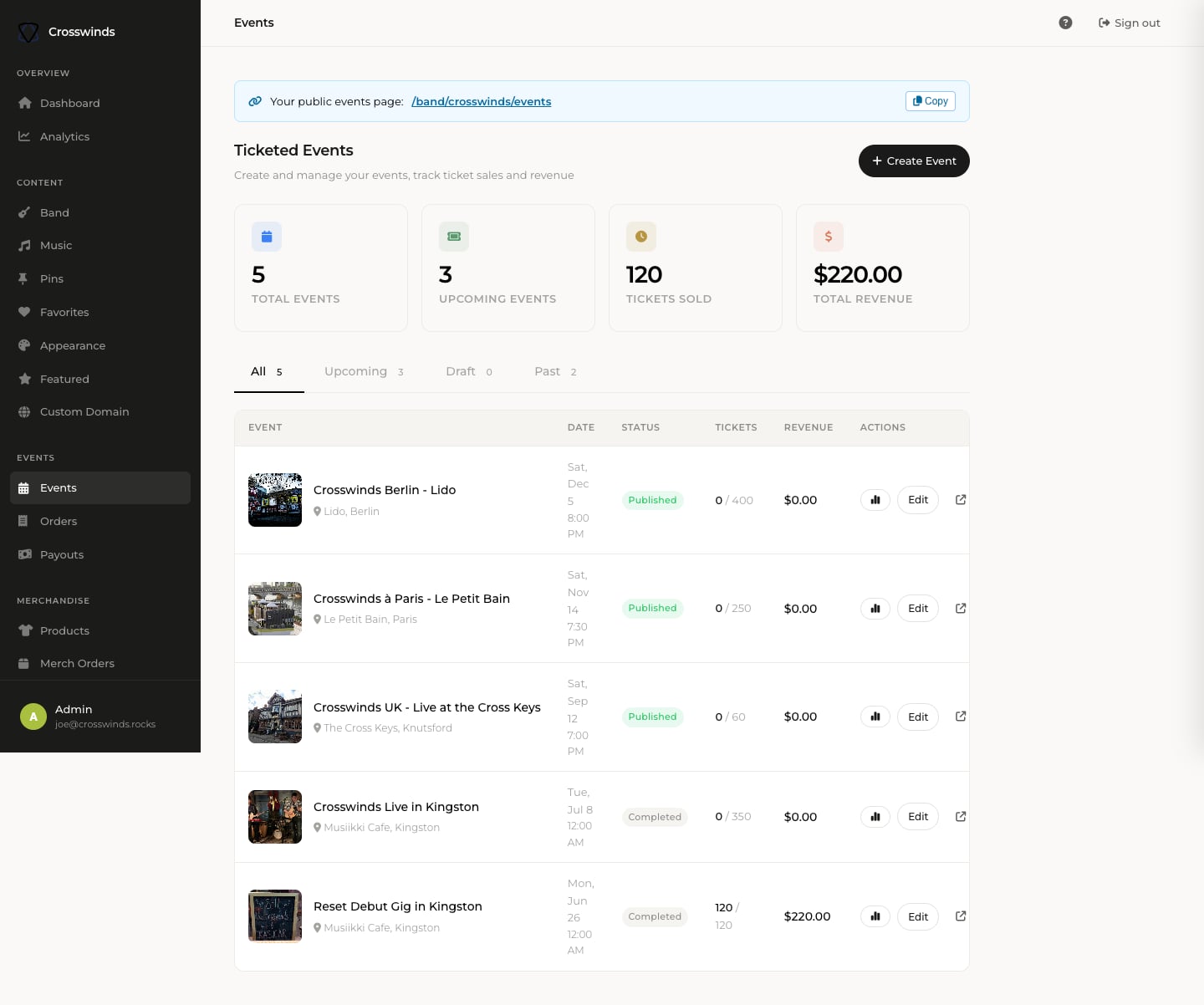Open Pins in the sidebar
This screenshot has width=1204, height=1005.
coord(100,278)
